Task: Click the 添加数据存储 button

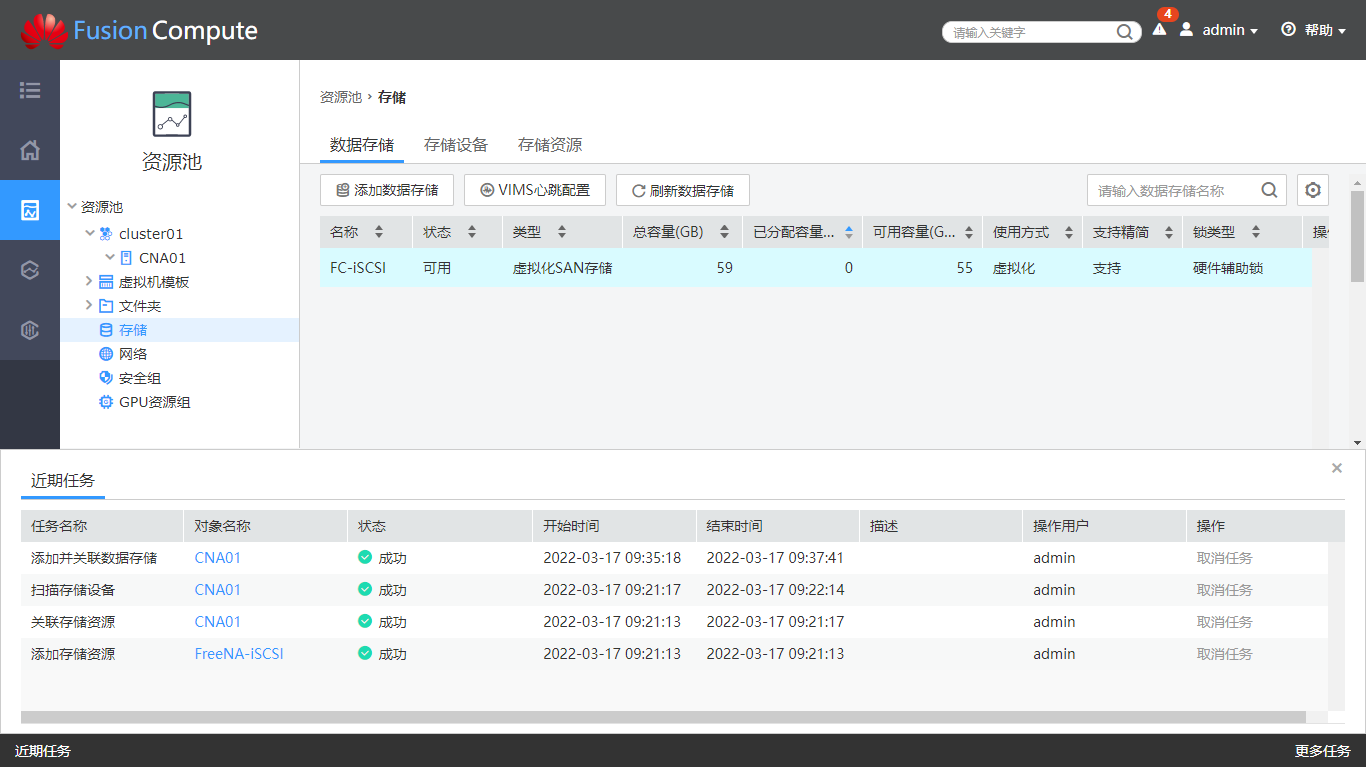Action: pos(386,189)
